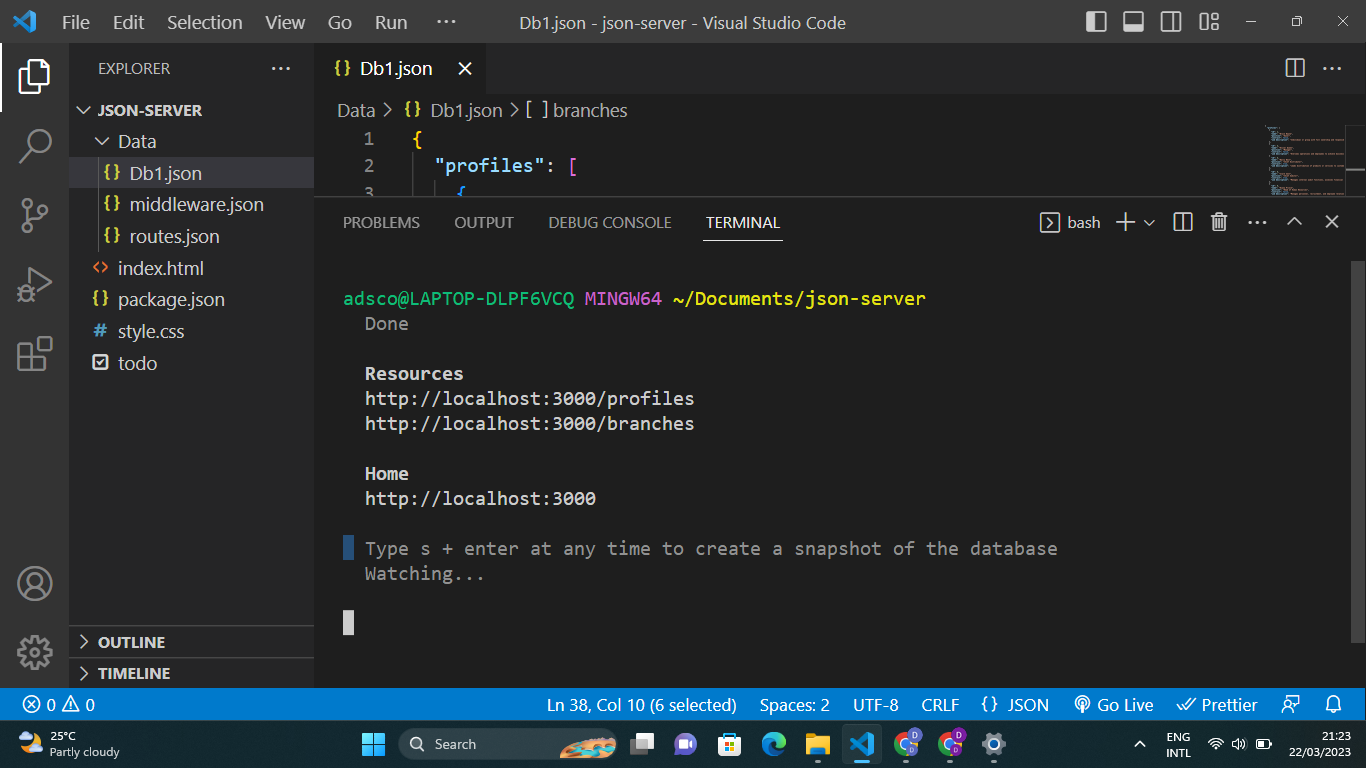
Task: Open Microsoft Edge from taskbar
Action: click(x=773, y=744)
